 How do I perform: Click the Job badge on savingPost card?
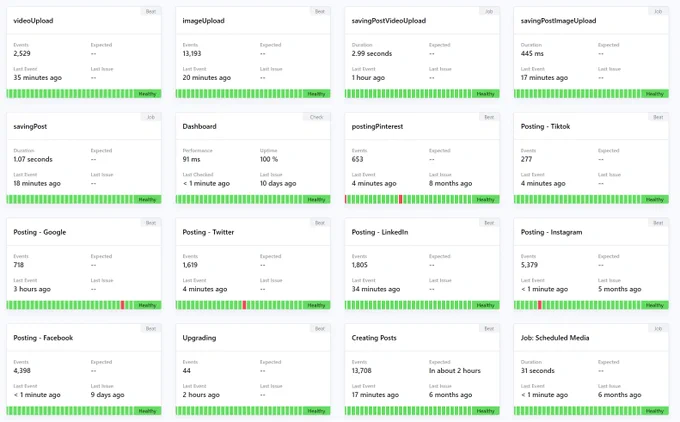coord(150,117)
